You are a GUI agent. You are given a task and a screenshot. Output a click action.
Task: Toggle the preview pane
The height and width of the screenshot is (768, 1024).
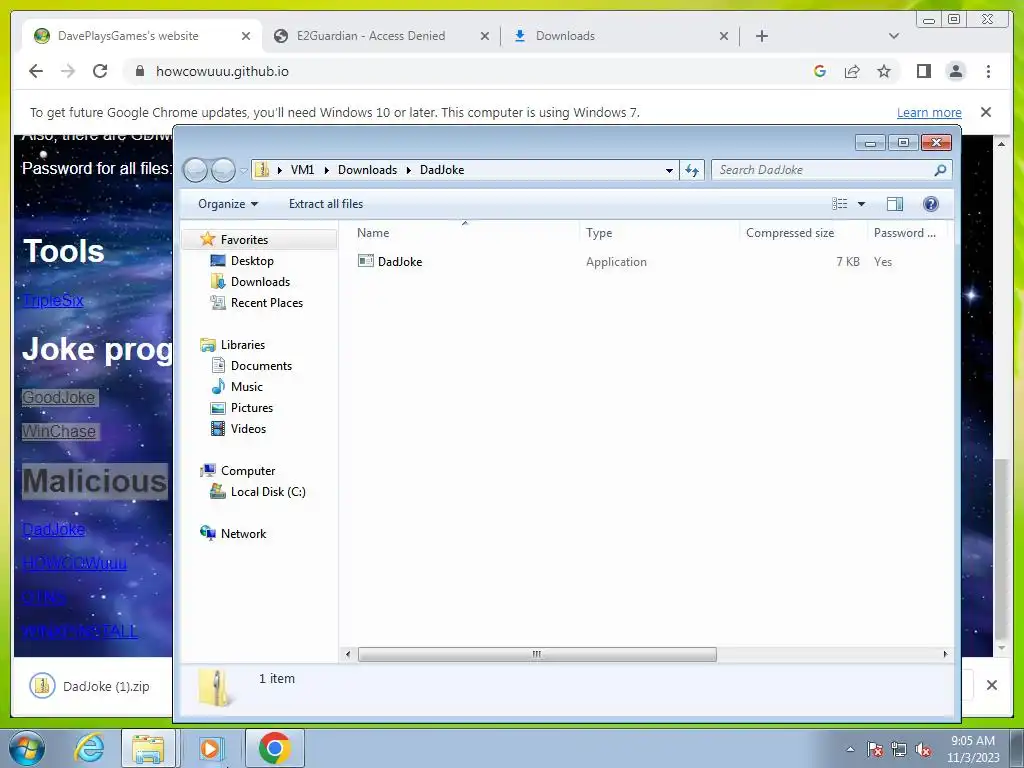click(x=895, y=204)
